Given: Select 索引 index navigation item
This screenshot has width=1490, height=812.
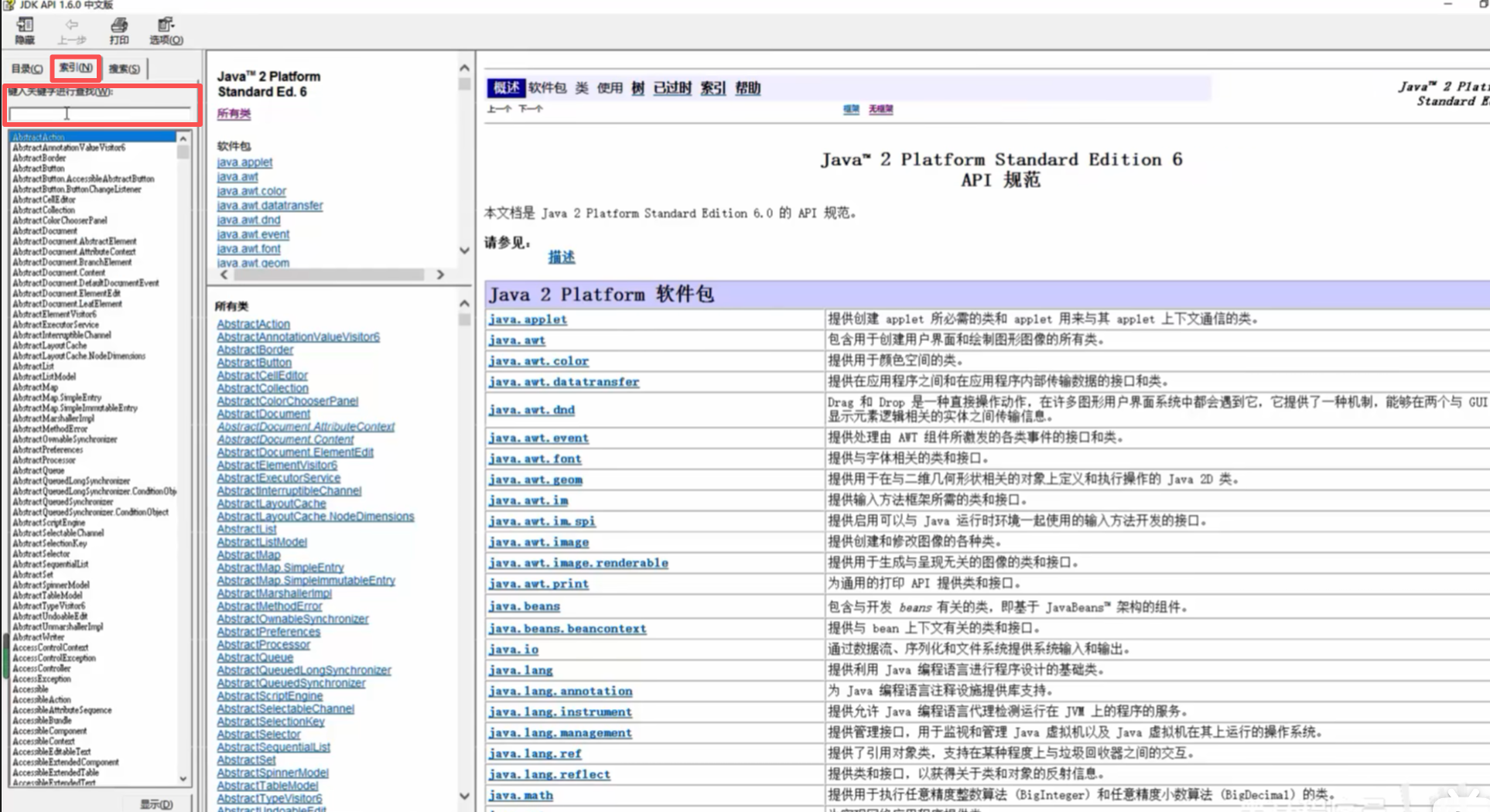Looking at the screenshot, I should click(713, 88).
